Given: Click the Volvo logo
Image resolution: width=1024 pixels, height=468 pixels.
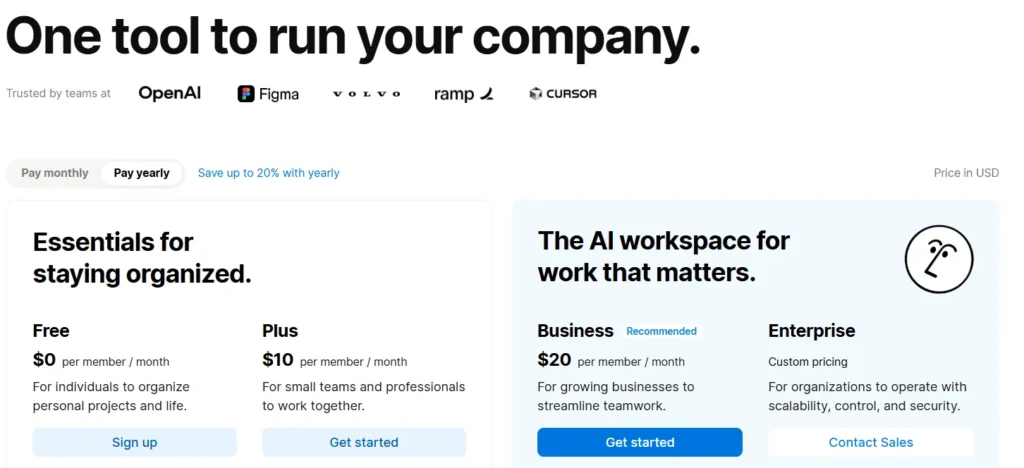Looking at the screenshot, I should click(x=366, y=94).
